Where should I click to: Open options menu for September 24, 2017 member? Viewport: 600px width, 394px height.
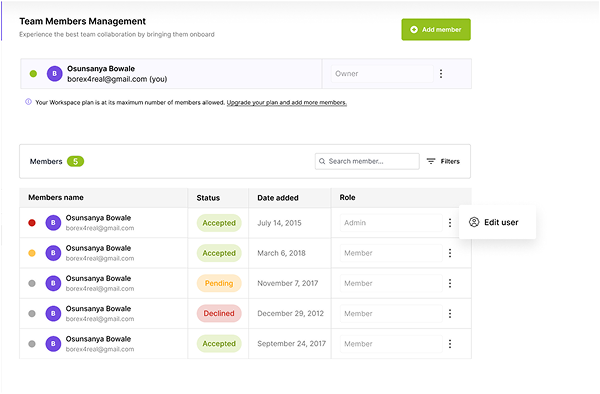tap(450, 344)
